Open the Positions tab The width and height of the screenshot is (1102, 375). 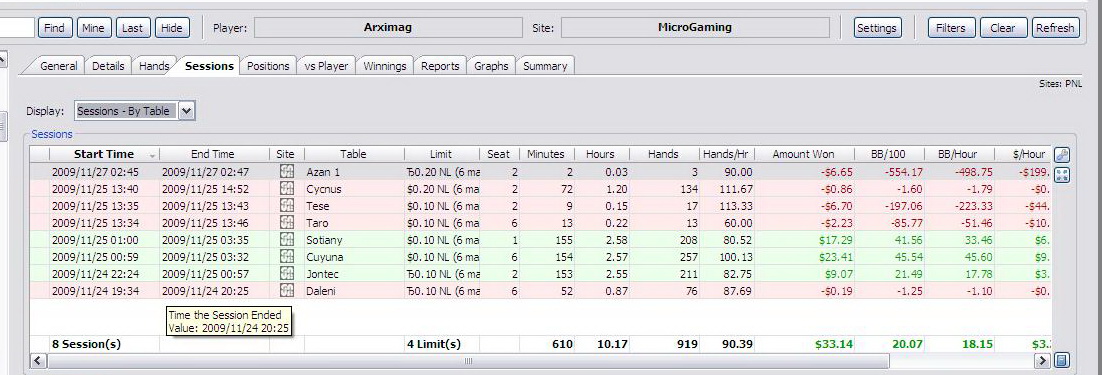[268, 66]
